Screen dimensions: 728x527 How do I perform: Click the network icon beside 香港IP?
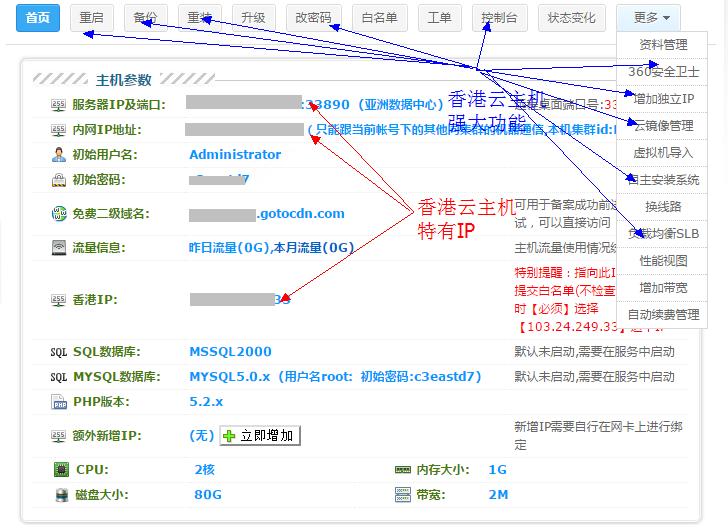(58, 300)
